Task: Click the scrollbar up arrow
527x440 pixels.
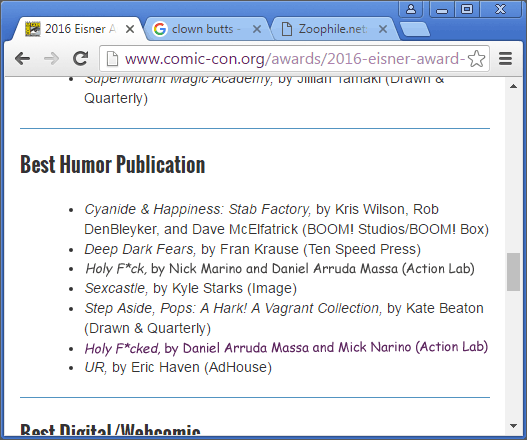Action: (x=513, y=86)
